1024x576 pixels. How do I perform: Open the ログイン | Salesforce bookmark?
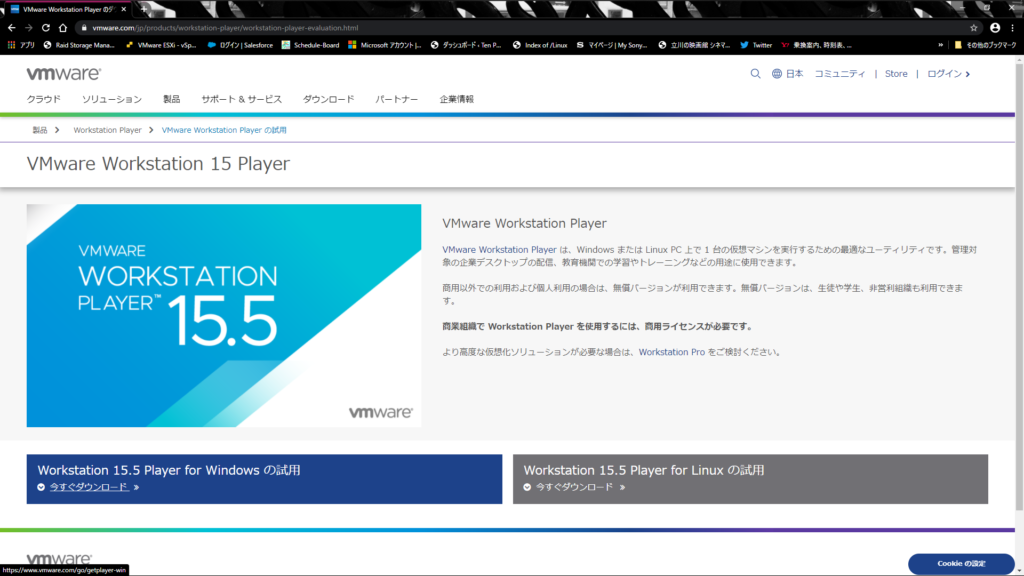[x=240, y=45]
